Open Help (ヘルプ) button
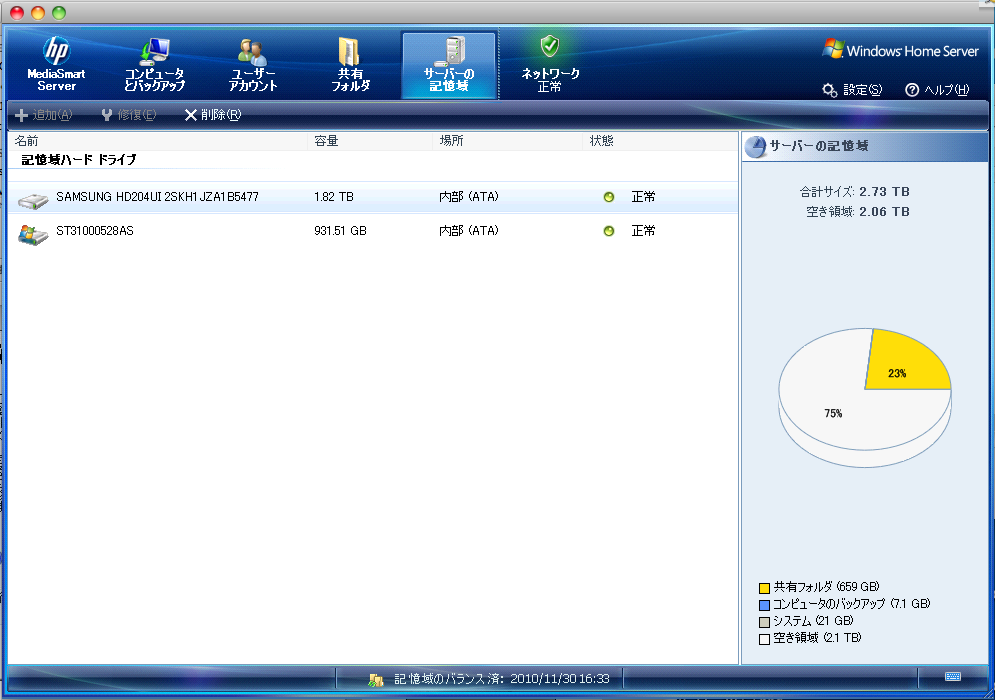995x700 pixels. [937, 90]
